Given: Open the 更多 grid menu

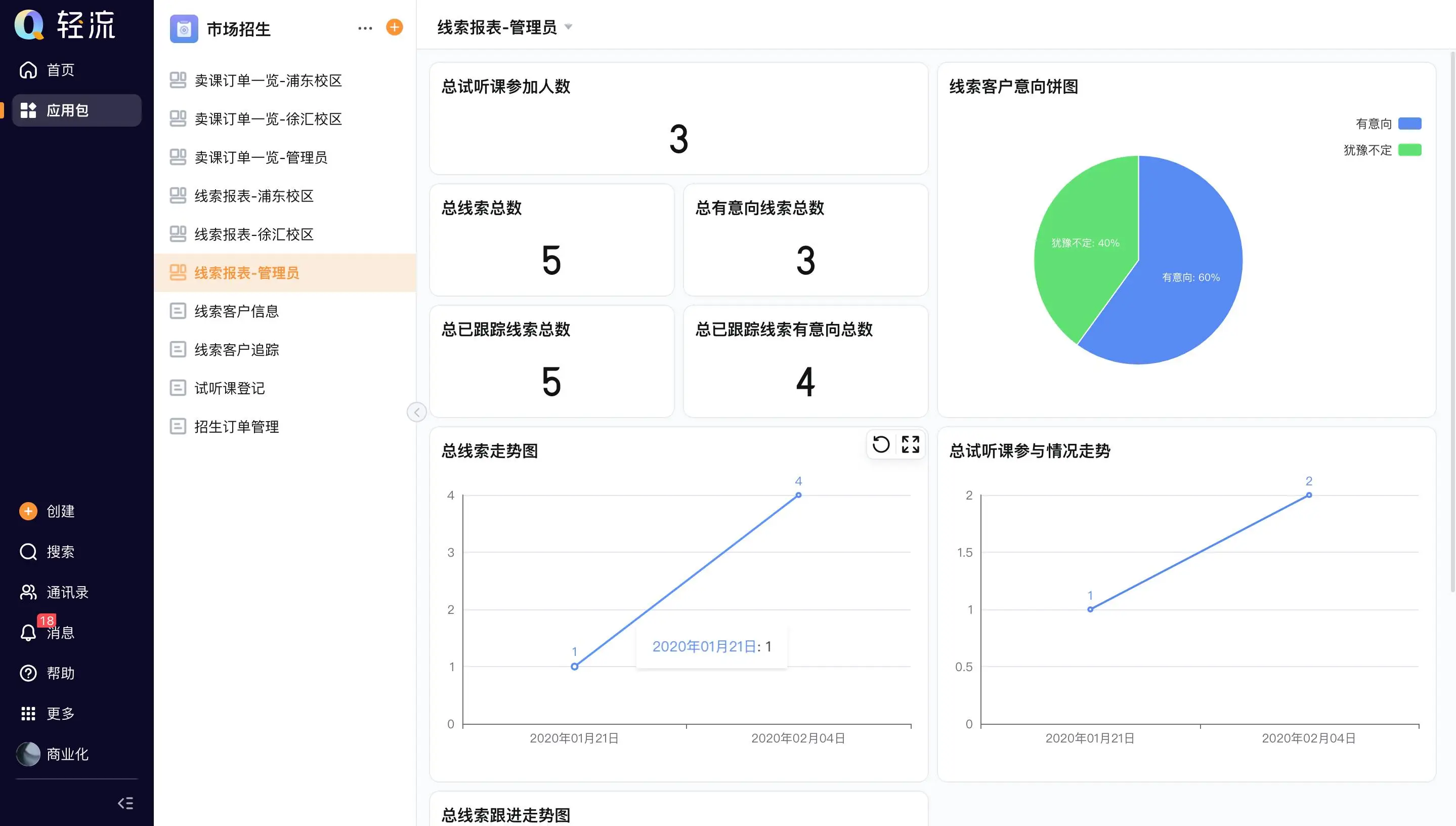Looking at the screenshot, I should [28, 714].
